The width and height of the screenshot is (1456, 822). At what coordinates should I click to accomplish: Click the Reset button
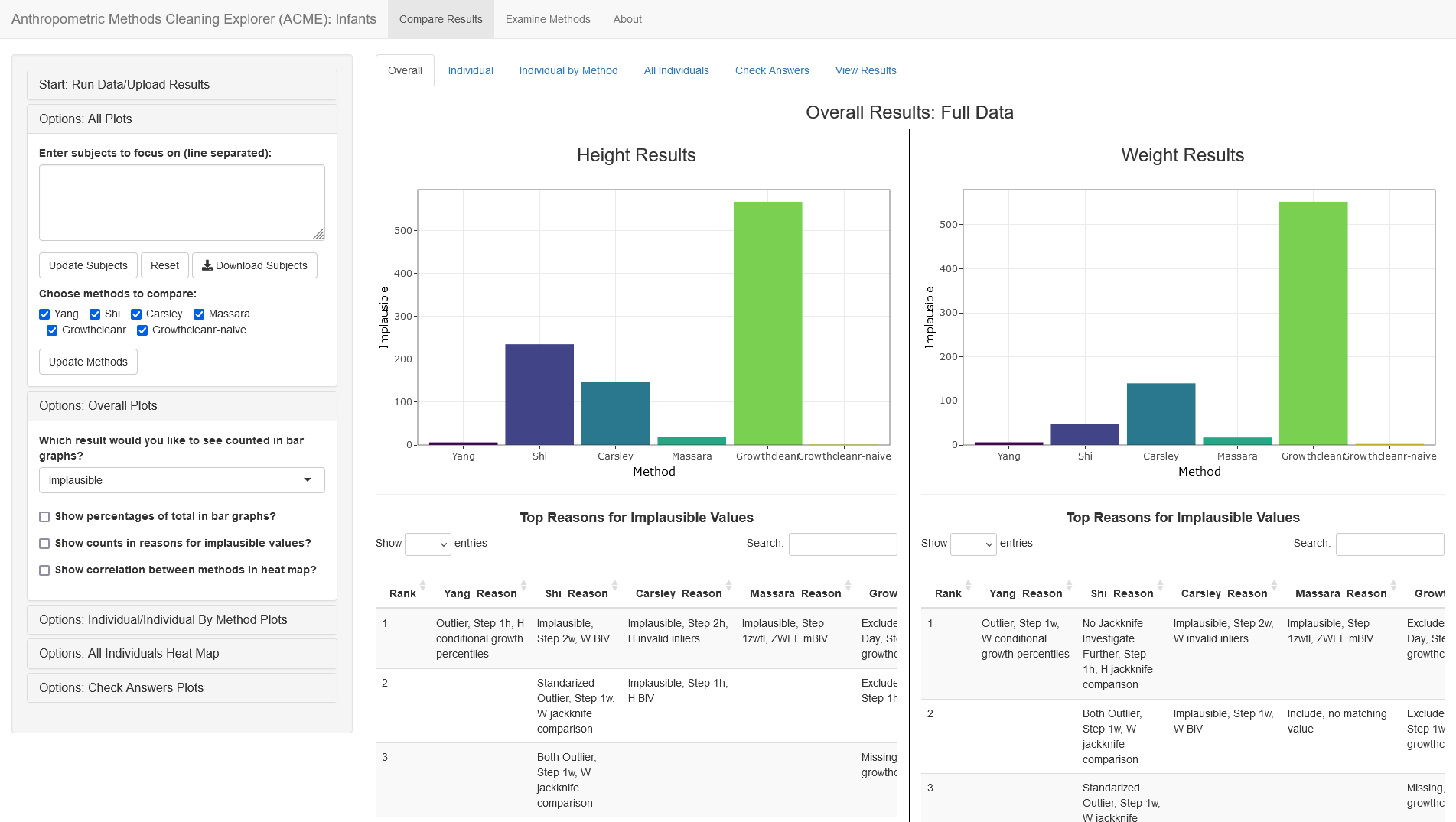(x=164, y=265)
